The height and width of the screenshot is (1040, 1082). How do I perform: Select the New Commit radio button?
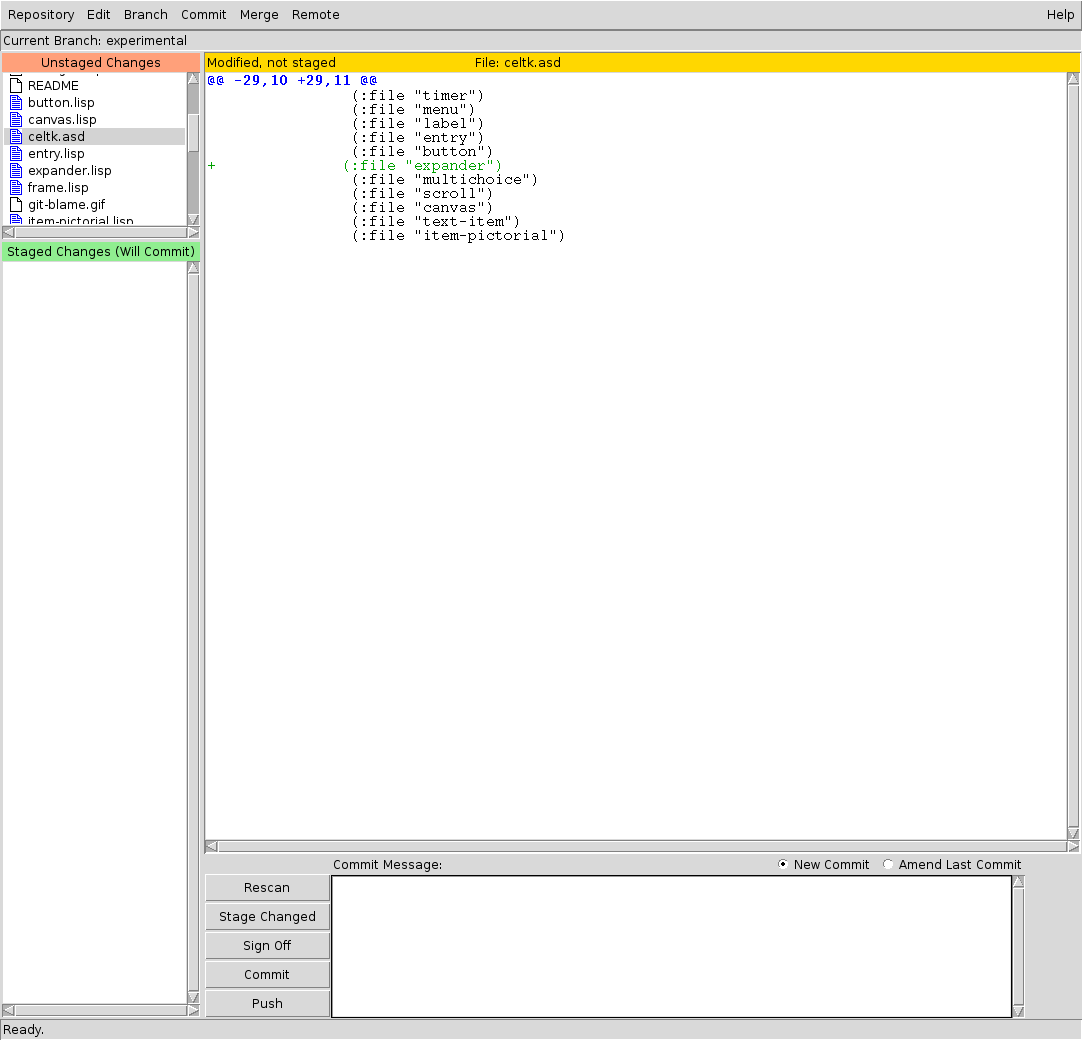pos(783,865)
